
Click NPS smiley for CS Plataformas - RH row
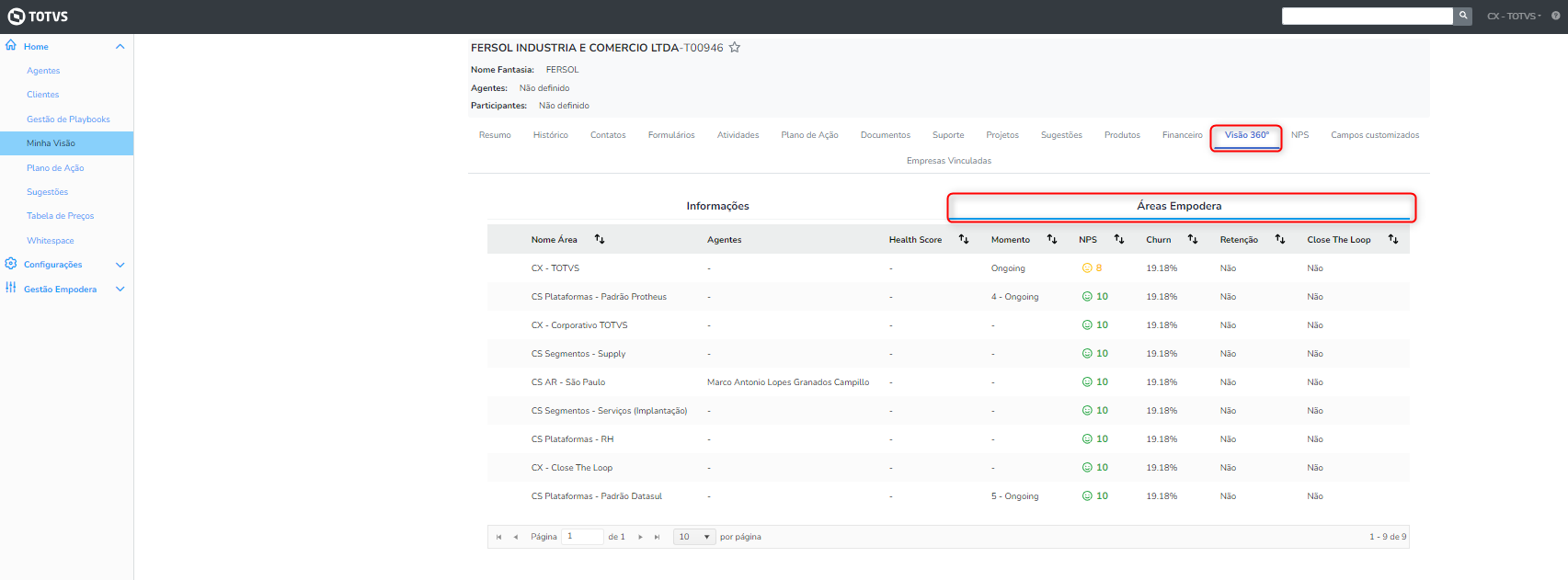[x=1087, y=439]
